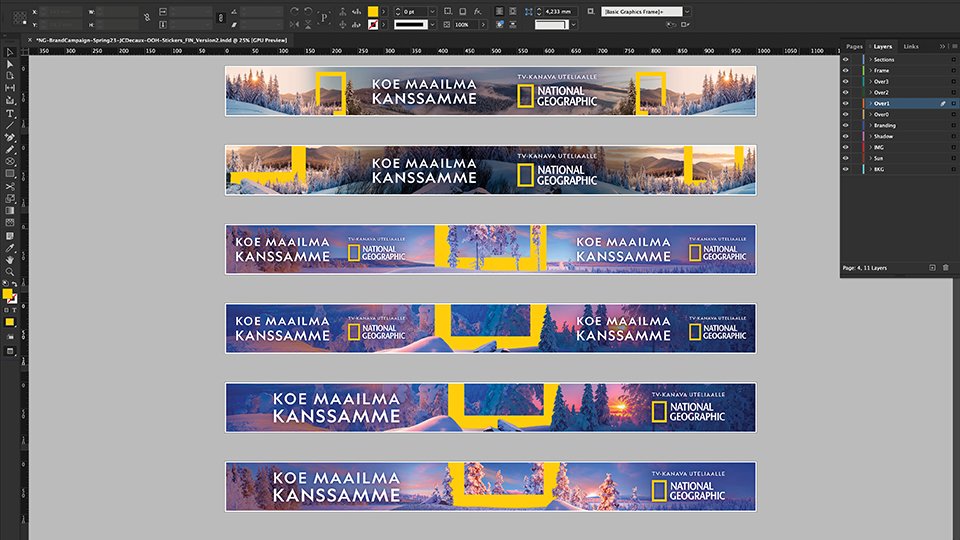Viewport: 960px width, 540px height.
Task: Open the stroke weight dropdown
Action: tap(432, 12)
